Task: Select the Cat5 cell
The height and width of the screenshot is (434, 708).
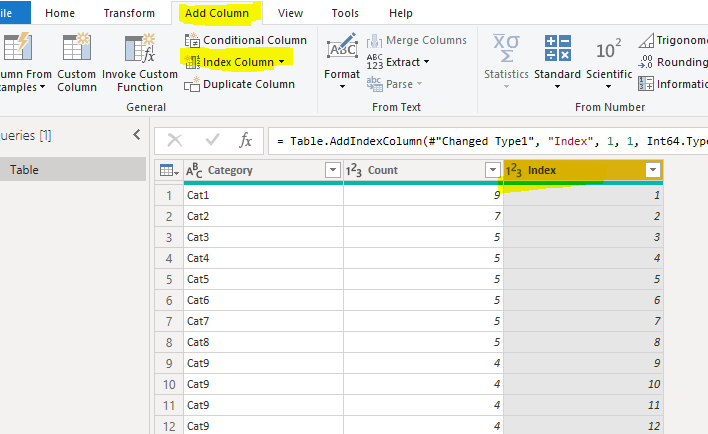Action: pyautogui.click(x=263, y=279)
